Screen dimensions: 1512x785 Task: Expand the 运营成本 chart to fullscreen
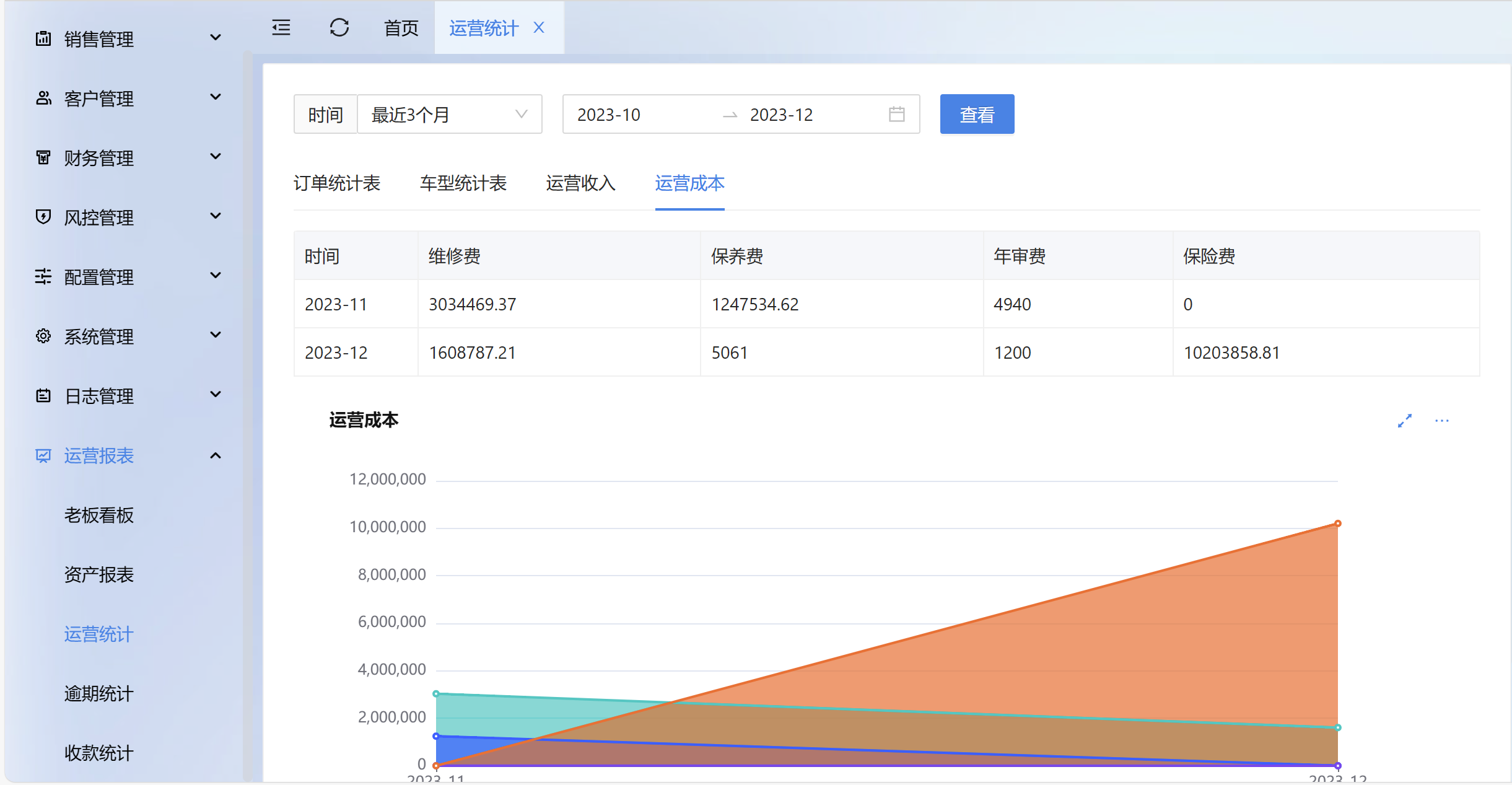pos(1404,421)
